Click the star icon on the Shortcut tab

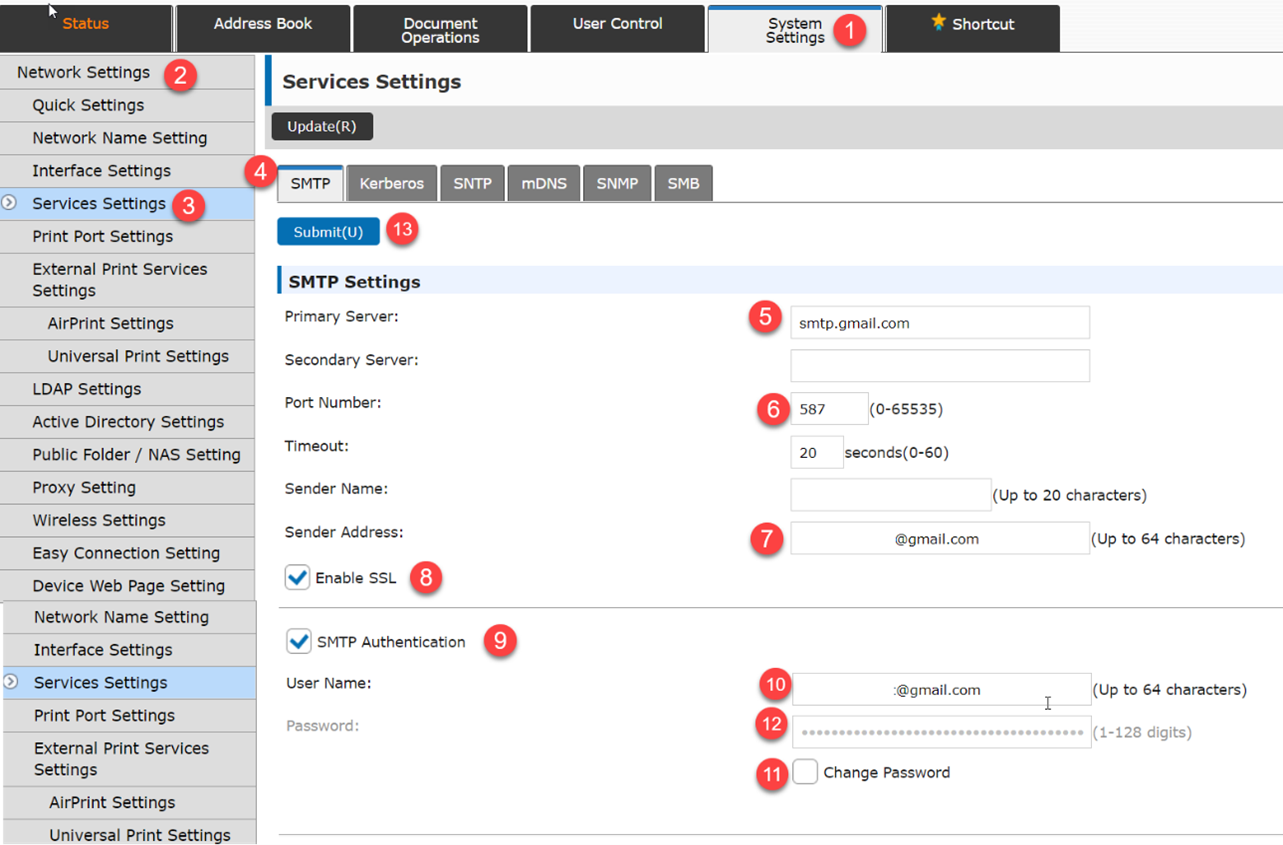[x=938, y=21]
